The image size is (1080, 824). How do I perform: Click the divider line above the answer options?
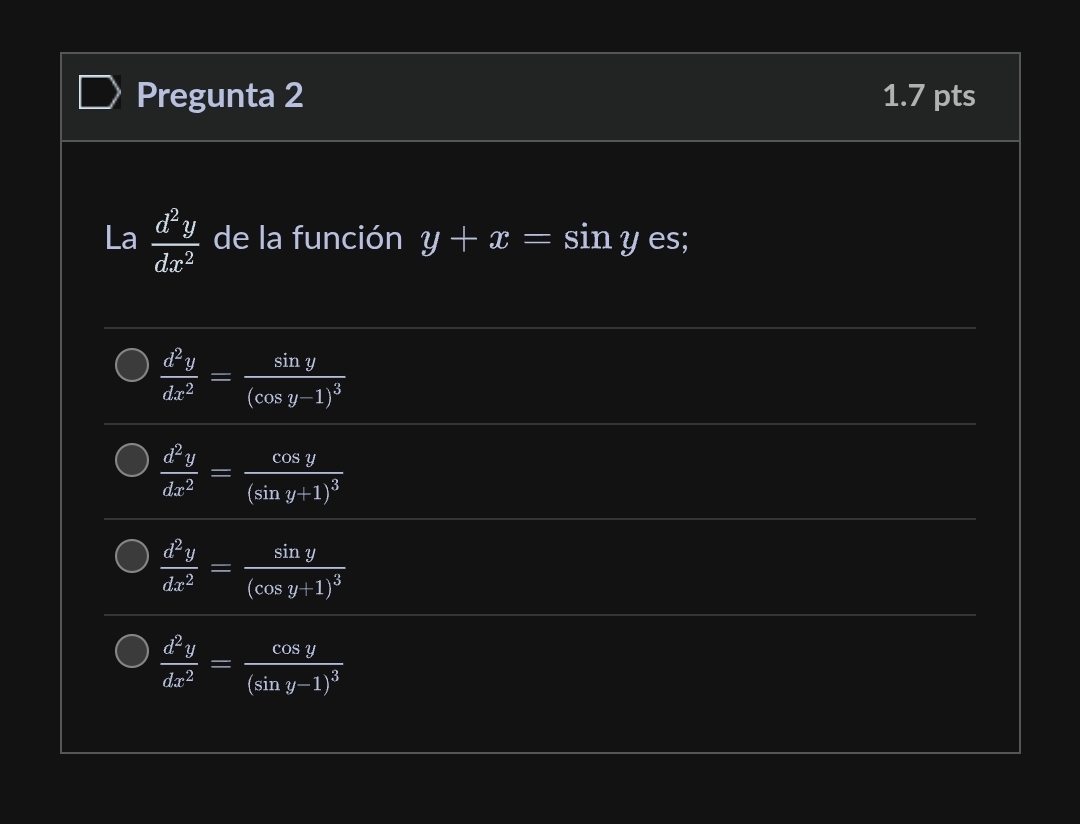point(540,327)
